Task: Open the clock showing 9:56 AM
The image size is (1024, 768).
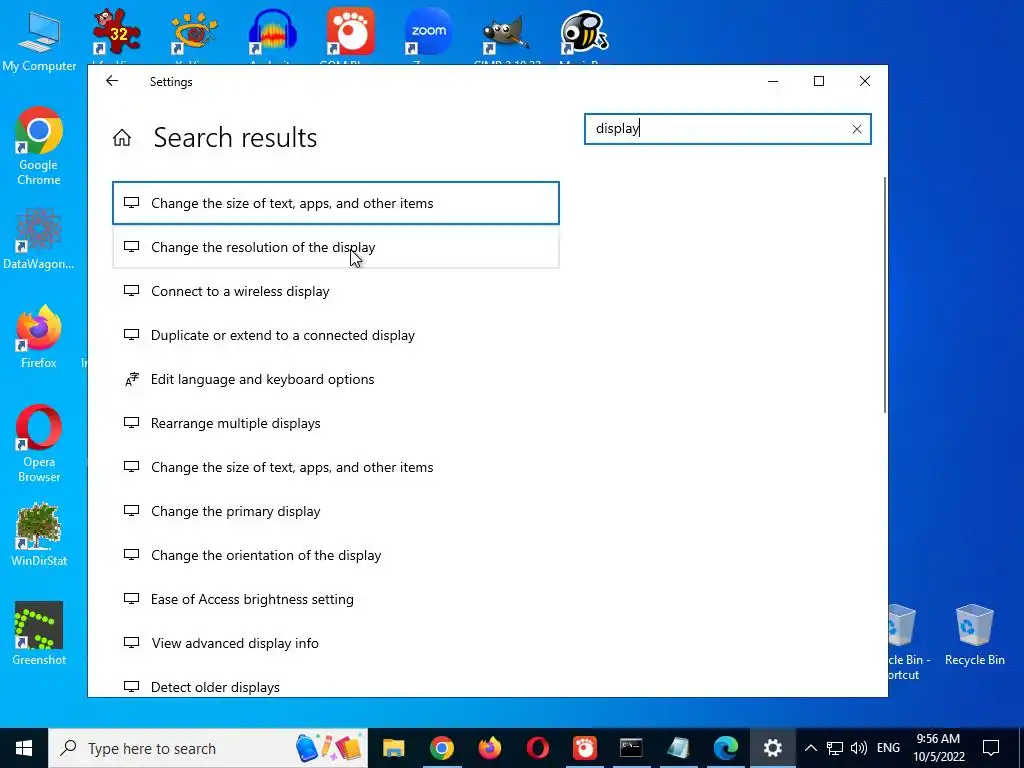Action: point(938,748)
